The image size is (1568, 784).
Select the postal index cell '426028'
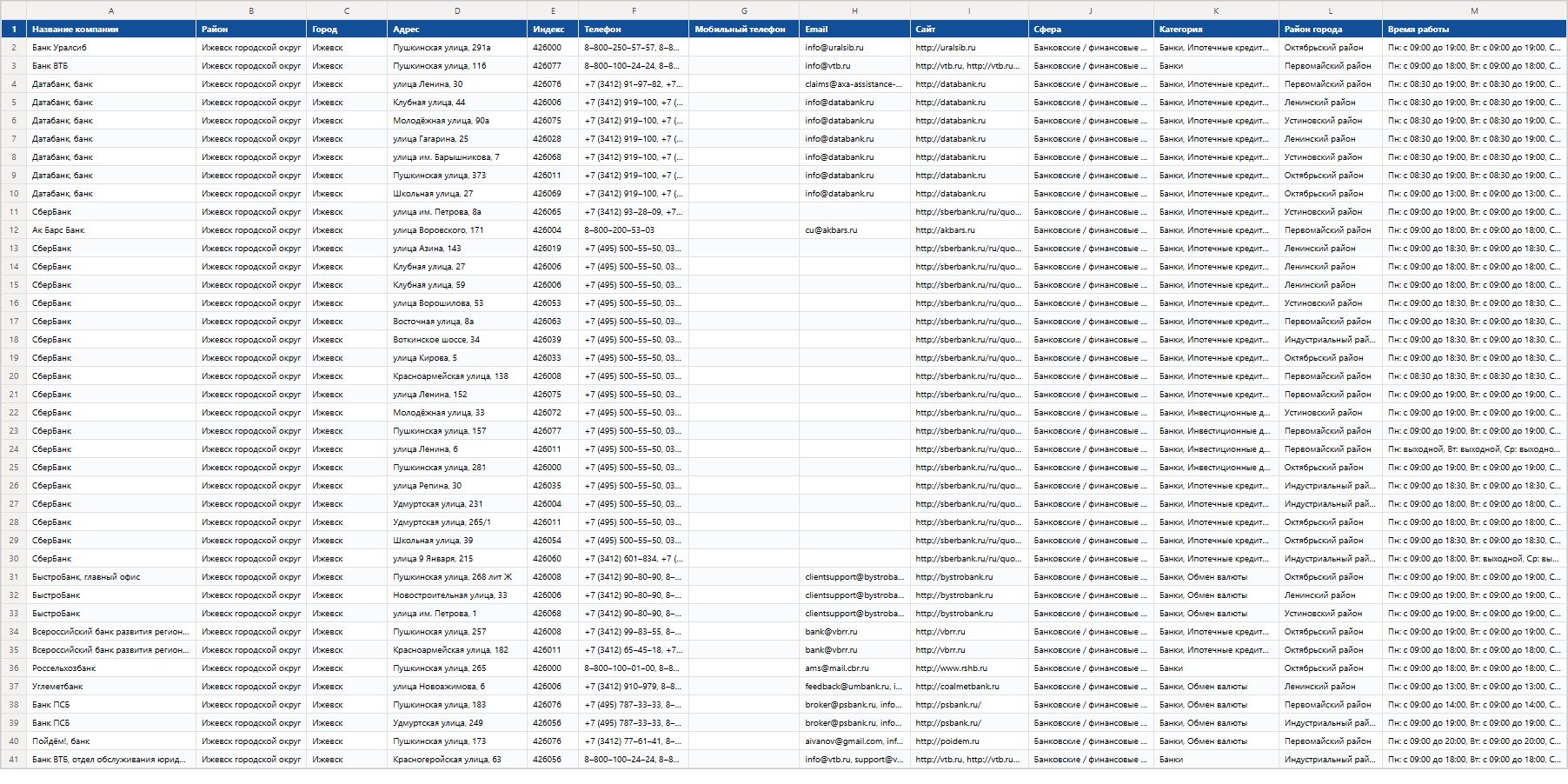(x=553, y=139)
